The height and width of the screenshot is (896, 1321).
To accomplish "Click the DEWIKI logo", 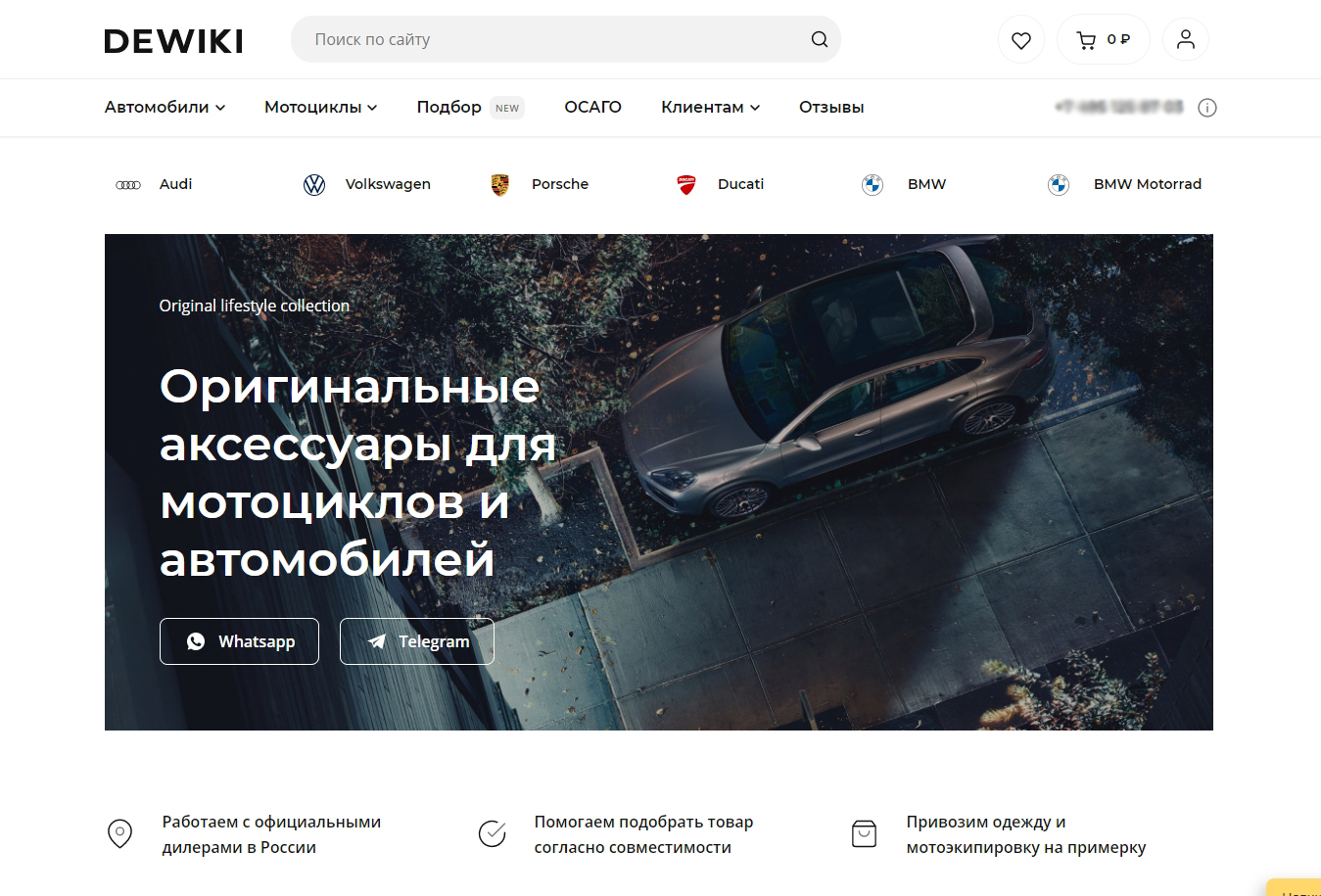I will pos(173,41).
